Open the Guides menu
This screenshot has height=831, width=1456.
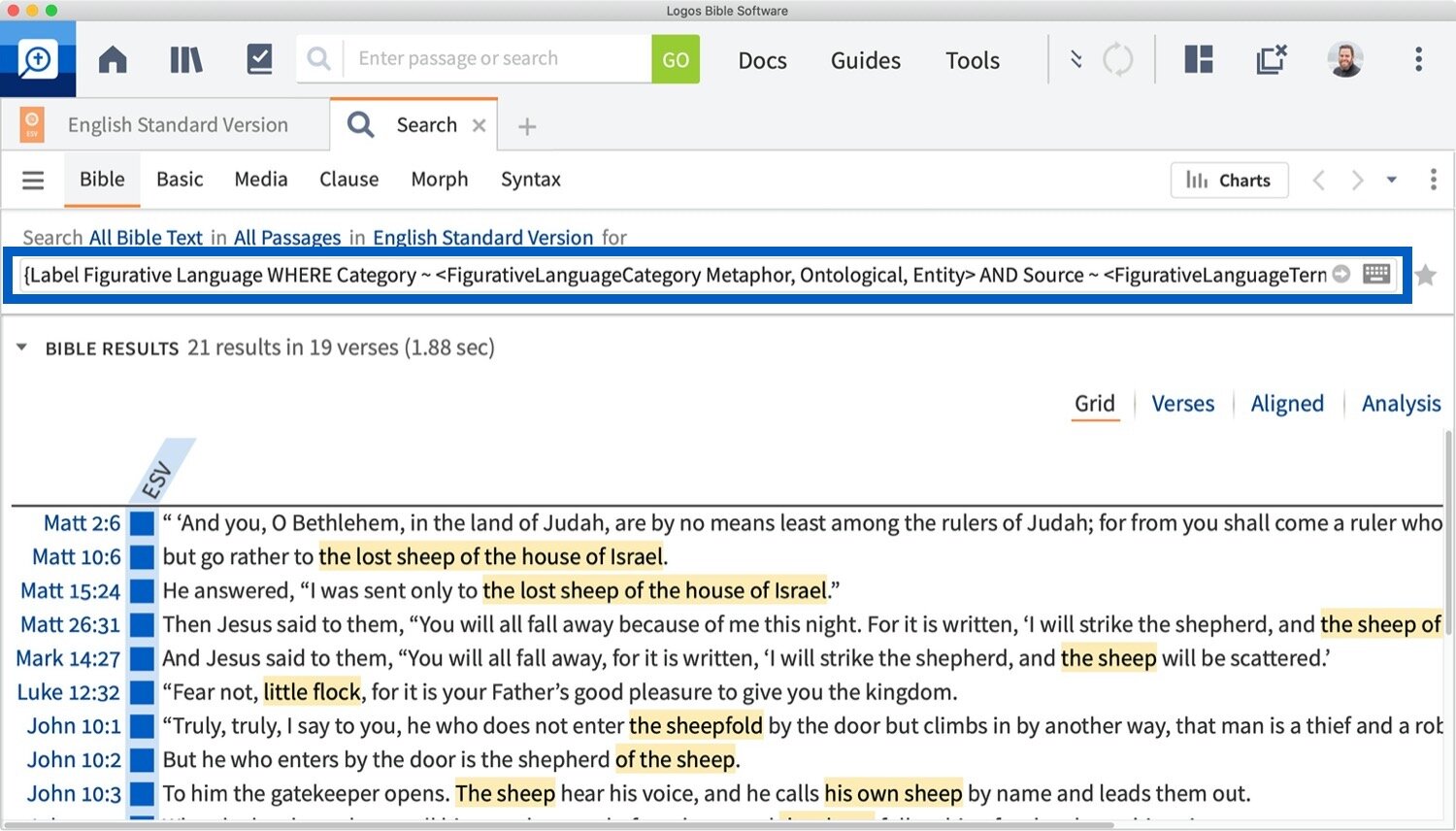(865, 60)
